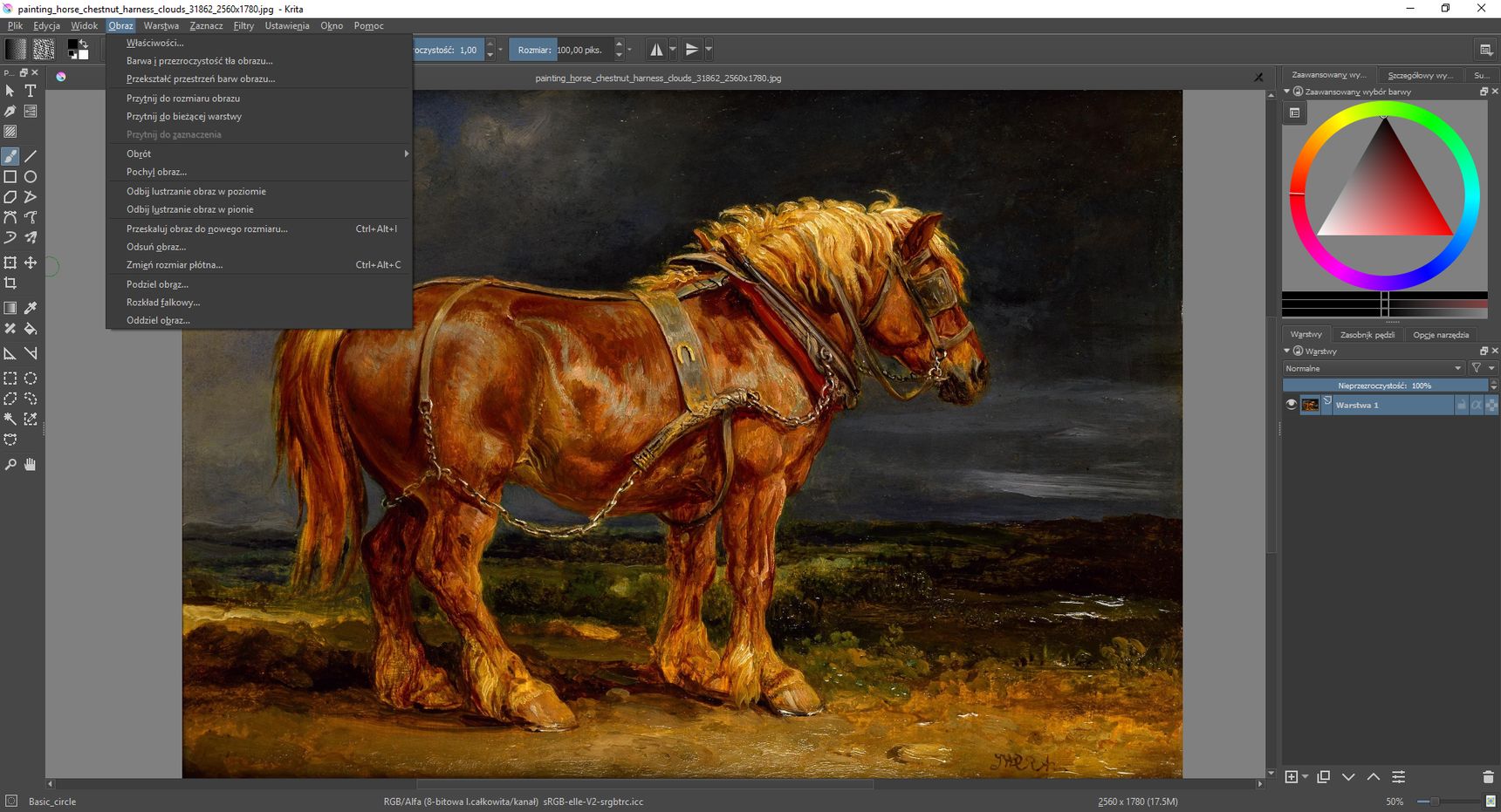Expand the Obrót submenu
The width and height of the screenshot is (1501, 812).
click(258, 154)
